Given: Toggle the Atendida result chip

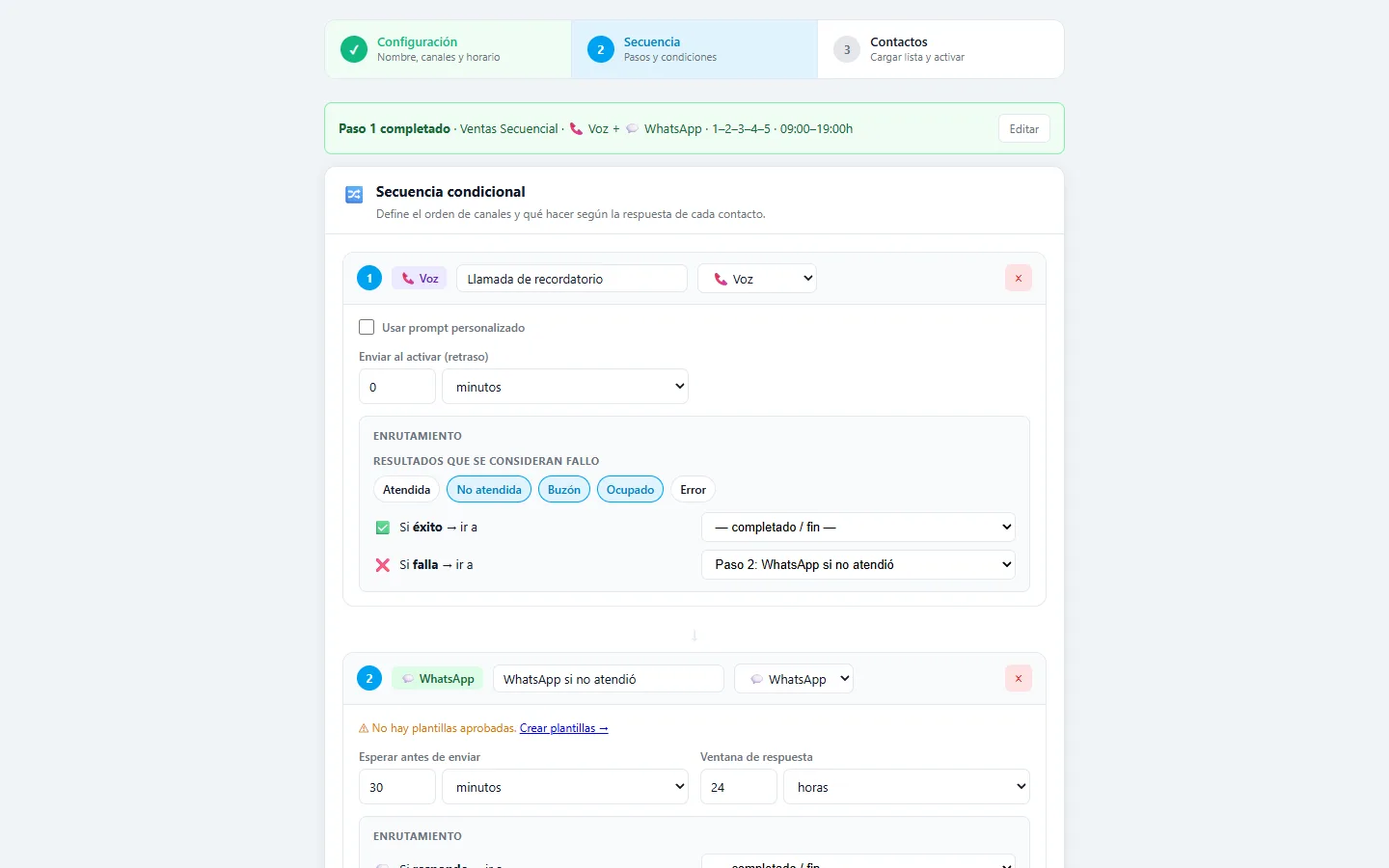Looking at the screenshot, I should tap(407, 489).
